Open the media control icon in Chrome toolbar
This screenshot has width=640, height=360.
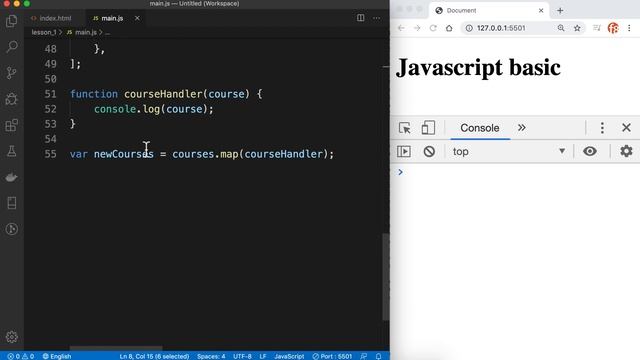[x=597, y=28]
